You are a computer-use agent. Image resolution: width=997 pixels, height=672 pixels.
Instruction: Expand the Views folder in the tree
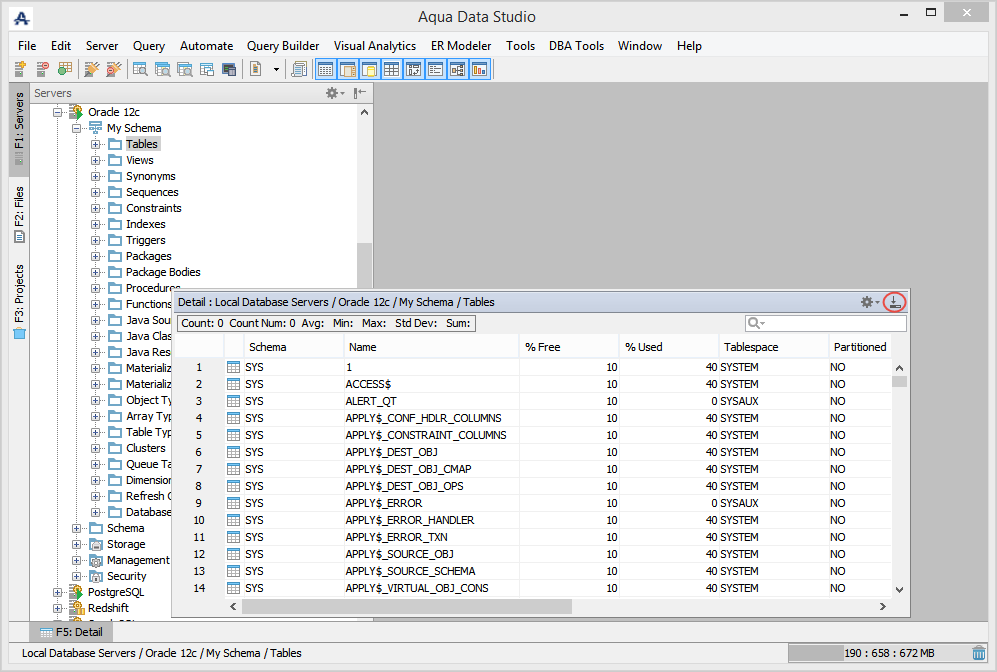pyautogui.click(x=96, y=160)
